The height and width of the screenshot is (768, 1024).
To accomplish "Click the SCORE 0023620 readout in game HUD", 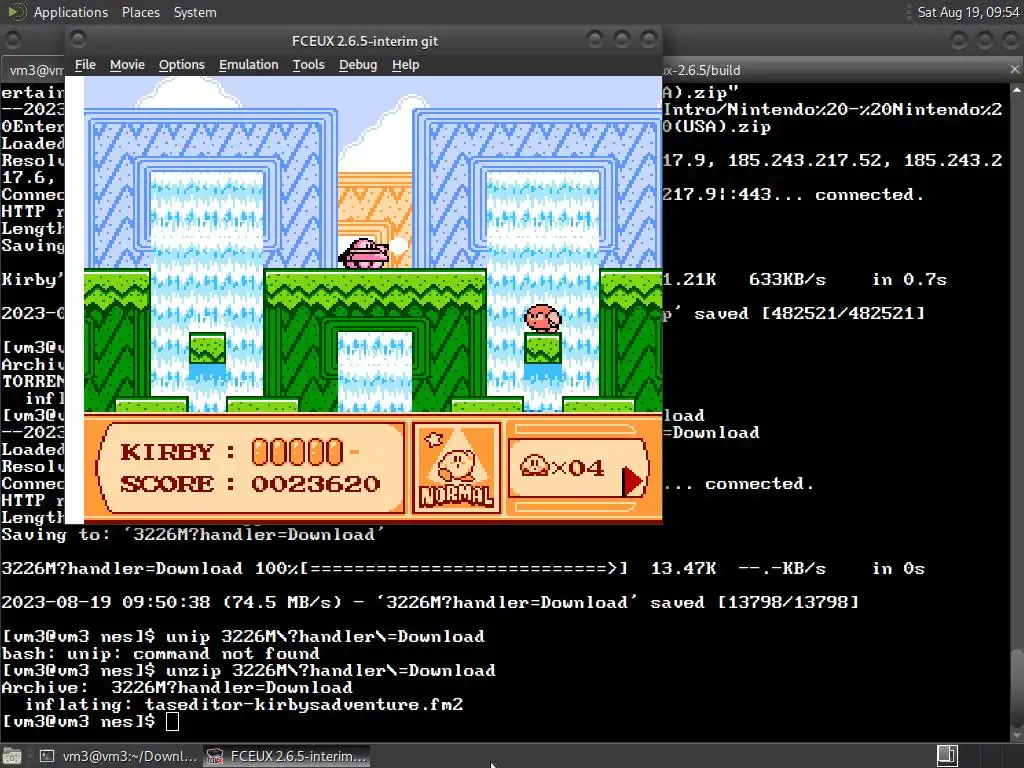I will pos(249,484).
